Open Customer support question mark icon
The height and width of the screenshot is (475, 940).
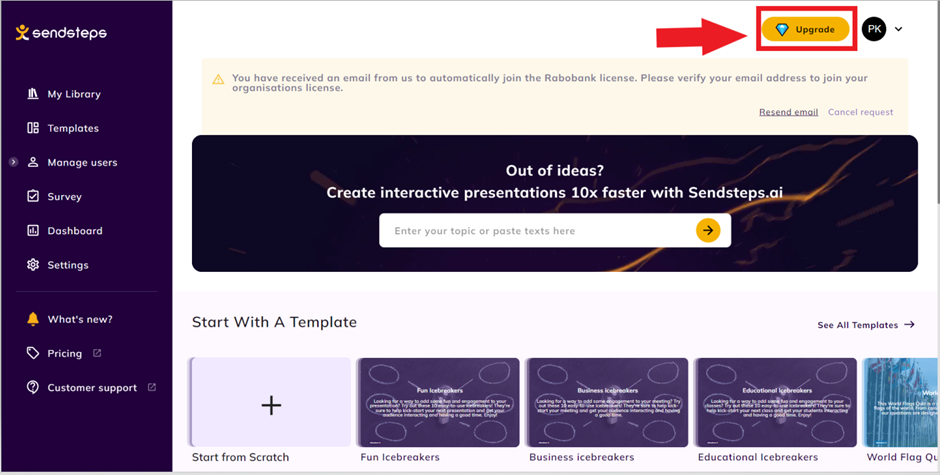point(33,387)
